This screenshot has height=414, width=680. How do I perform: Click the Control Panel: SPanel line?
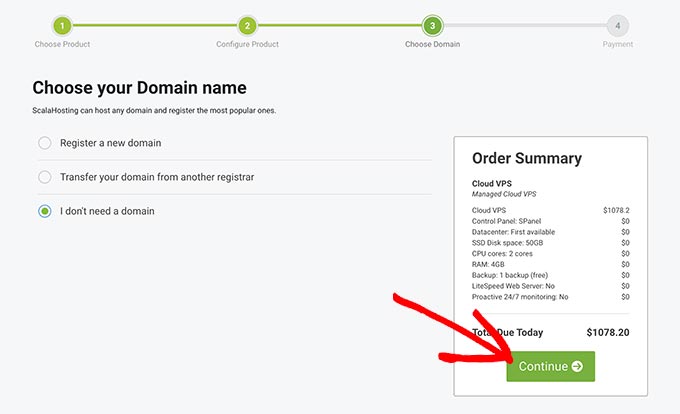[x=506, y=221]
